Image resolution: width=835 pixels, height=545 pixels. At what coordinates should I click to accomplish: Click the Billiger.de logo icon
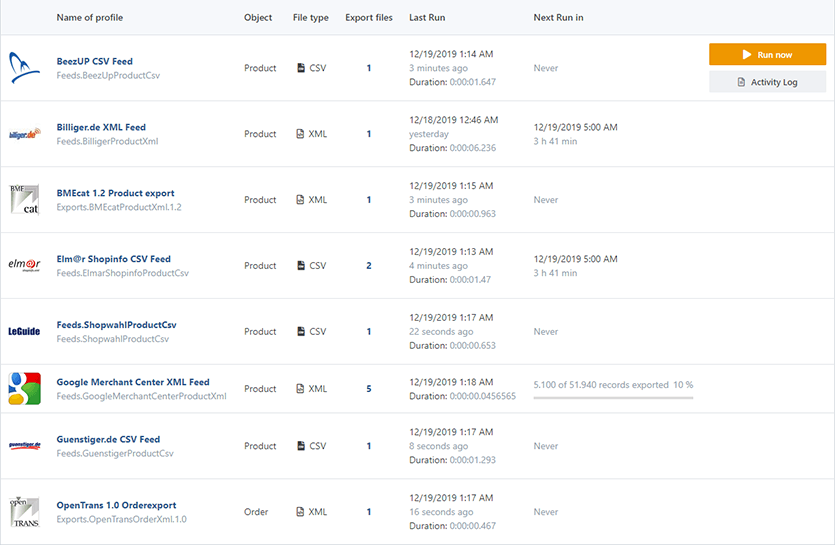click(24, 134)
